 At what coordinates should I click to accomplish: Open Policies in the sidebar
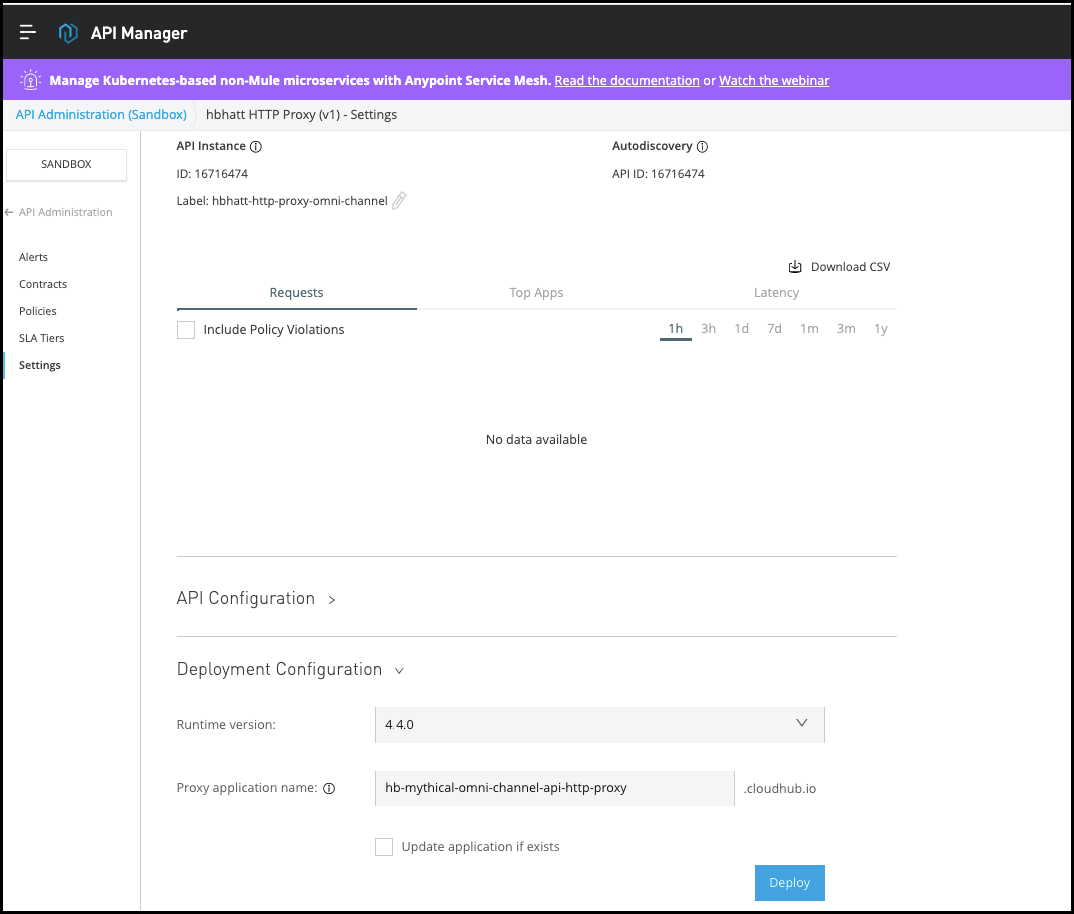click(x=38, y=311)
